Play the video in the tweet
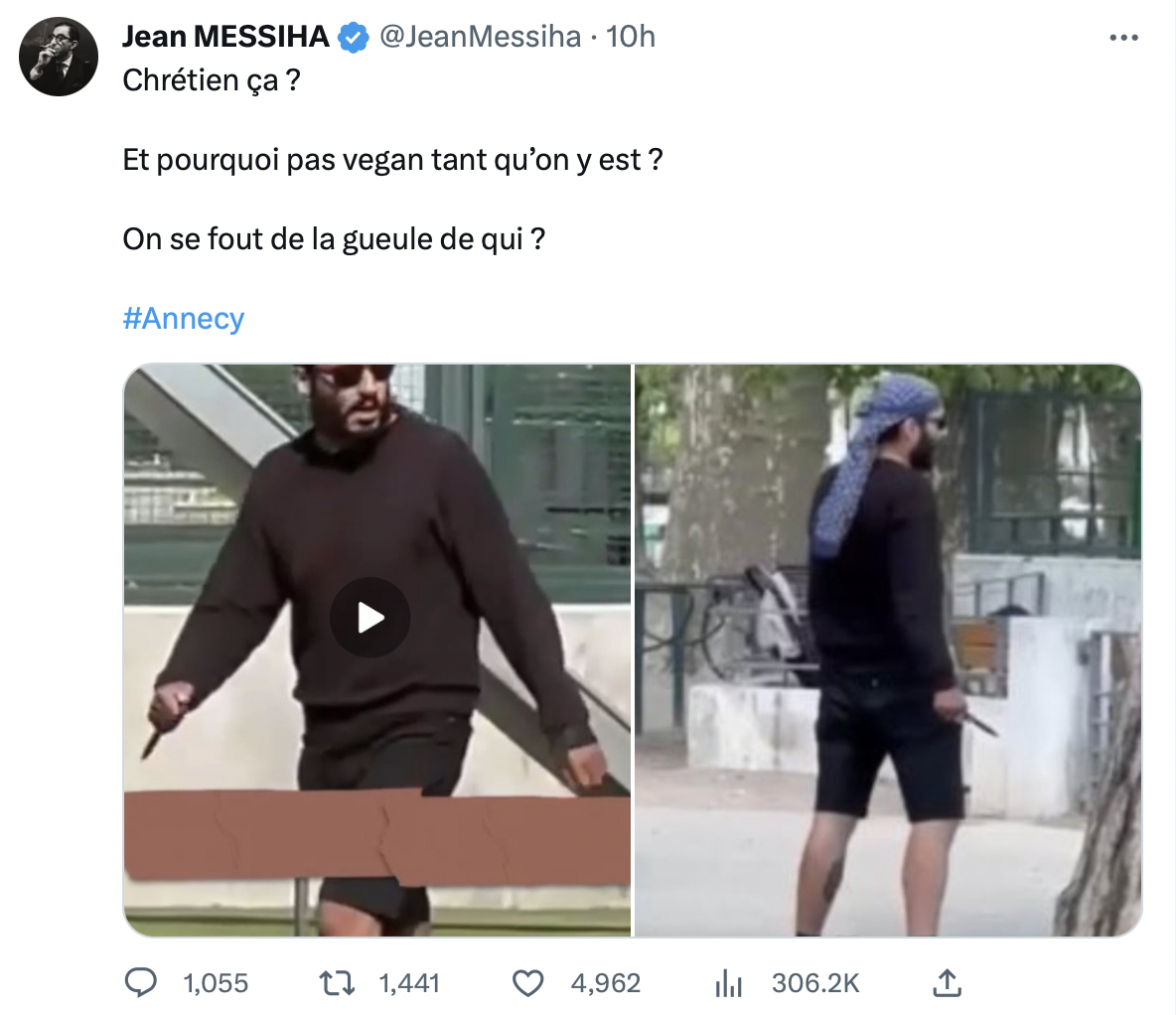The height and width of the screenshot is (1015, 1176). click(369, 618)
